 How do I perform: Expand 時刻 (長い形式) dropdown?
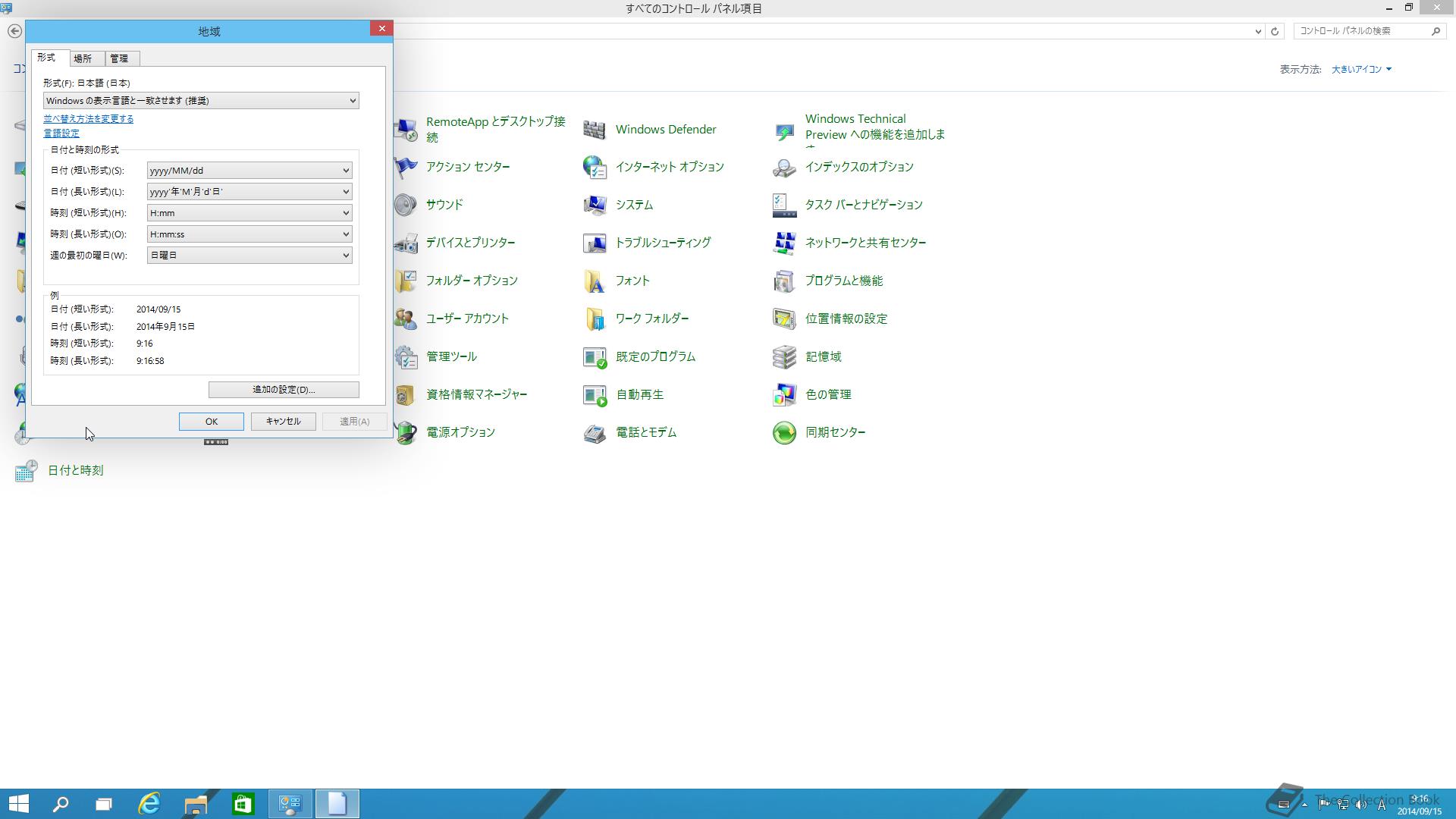(249, 234)
